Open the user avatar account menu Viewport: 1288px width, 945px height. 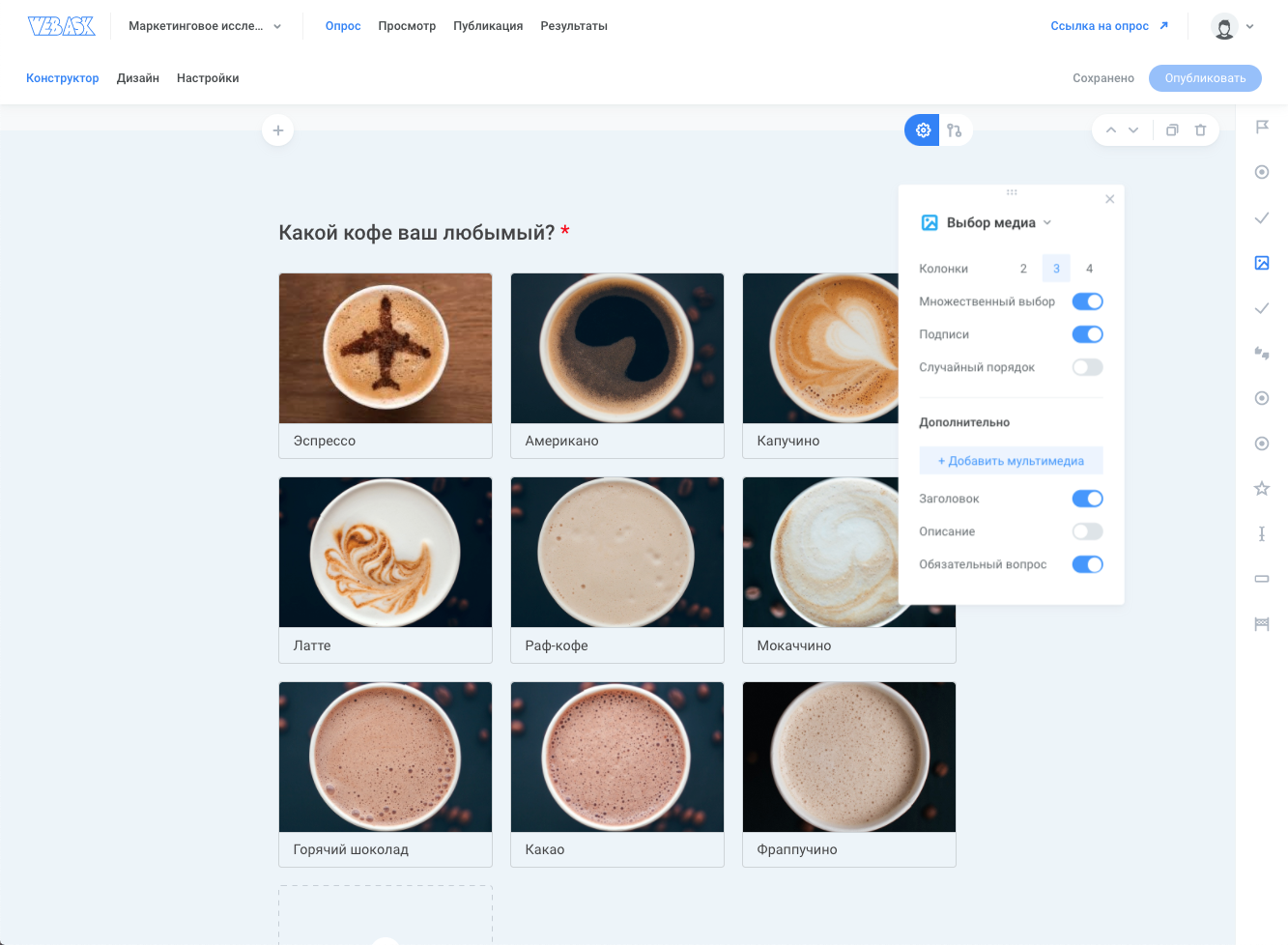(1232, 27)
